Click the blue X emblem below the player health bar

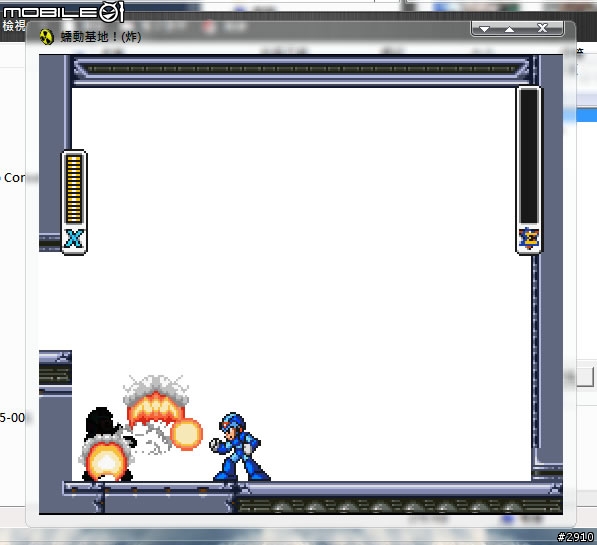click(x=73, y=239)
